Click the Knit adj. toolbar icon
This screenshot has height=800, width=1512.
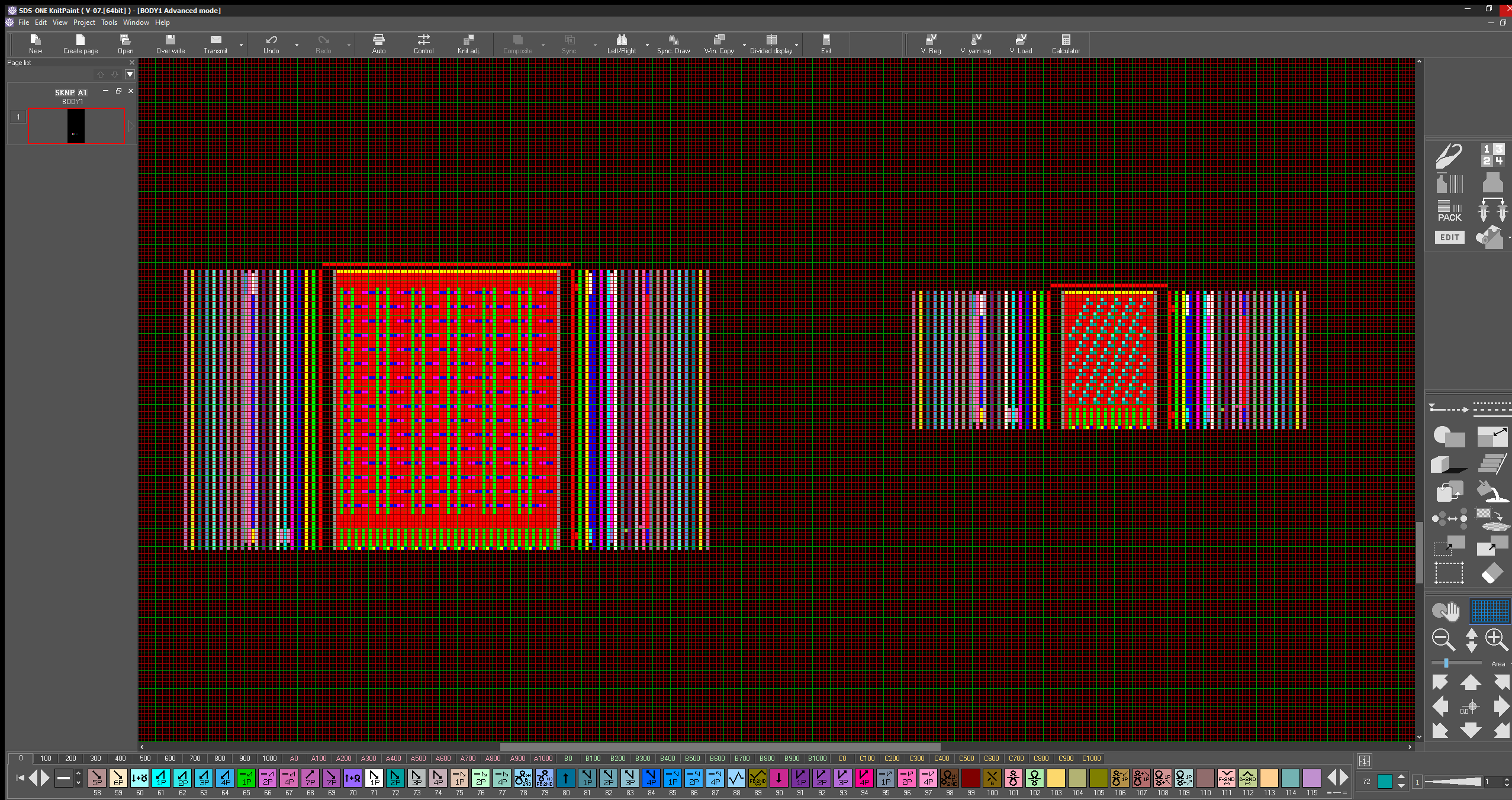[x=468, y=44]
